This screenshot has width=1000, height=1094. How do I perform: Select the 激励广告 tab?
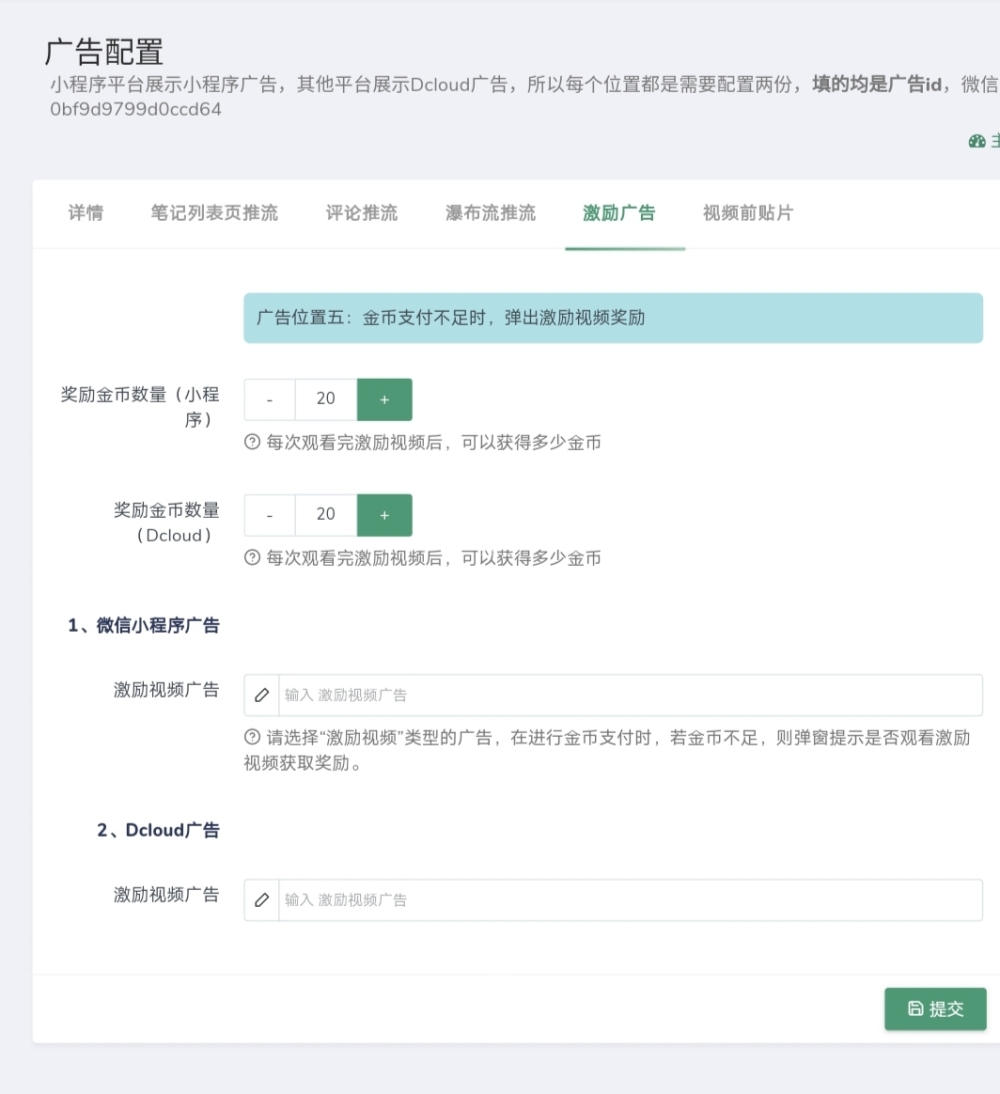tap(619, 213)
